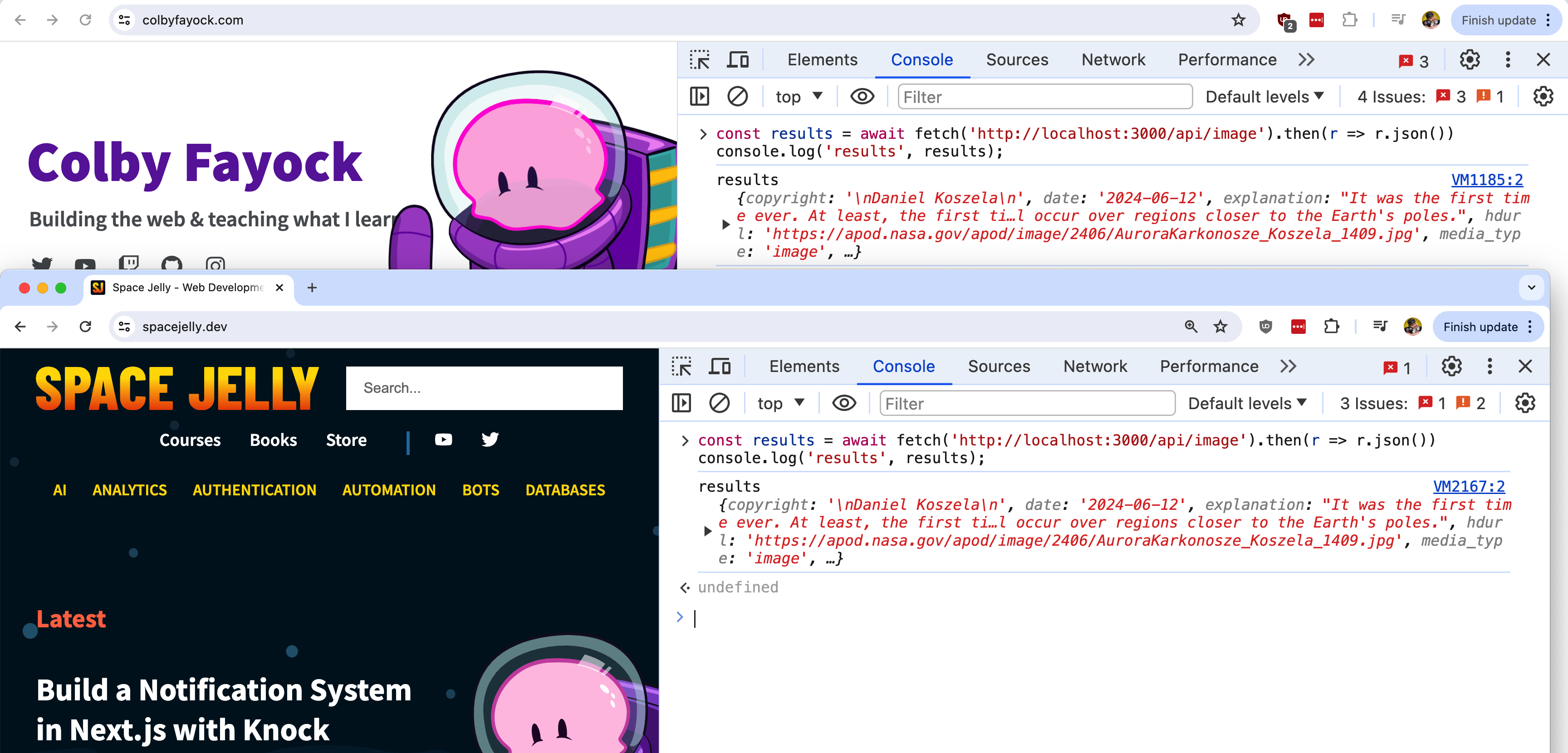The image size is (1568, 753).
Task: Click 4 Issues counter in colbyfayock console
Action: [x=1430, y=97]
